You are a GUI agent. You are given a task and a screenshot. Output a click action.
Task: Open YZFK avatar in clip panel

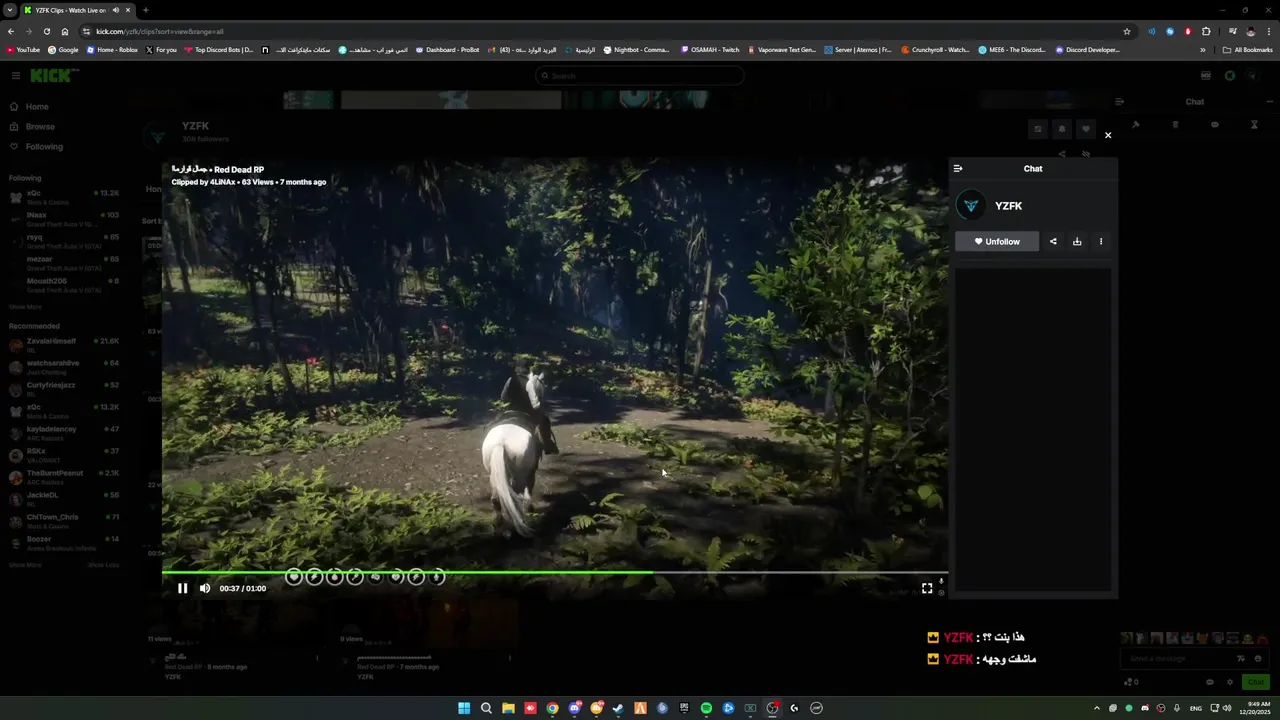pos(970,206)
